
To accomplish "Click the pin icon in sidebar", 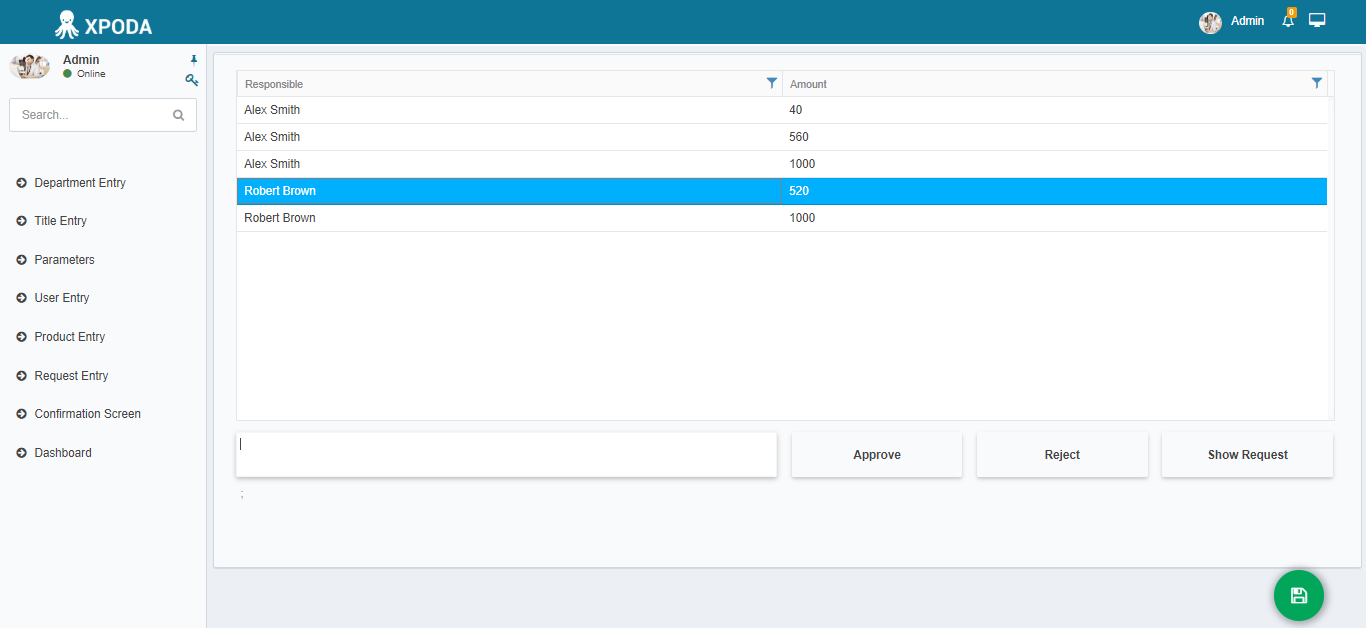I will pos(194,60).
